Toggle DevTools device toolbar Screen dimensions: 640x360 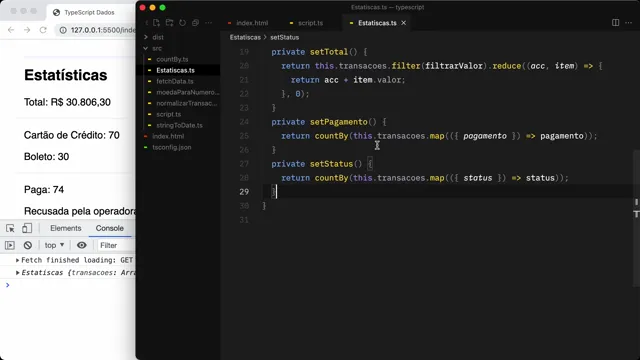click(x=27, y=228)
